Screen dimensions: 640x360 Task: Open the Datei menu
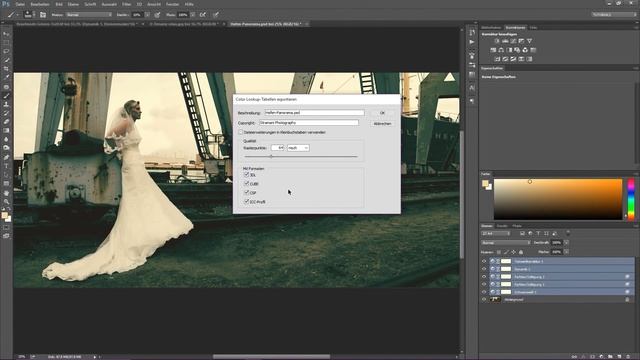(20, 4)
